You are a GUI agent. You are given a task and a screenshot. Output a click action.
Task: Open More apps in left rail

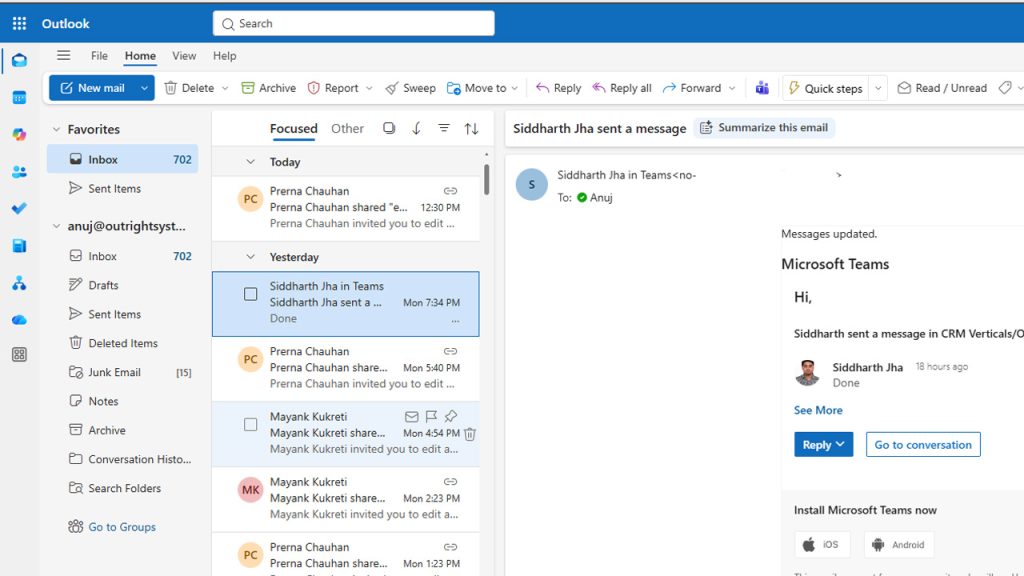pyautogui.click(x=20, y=355)
